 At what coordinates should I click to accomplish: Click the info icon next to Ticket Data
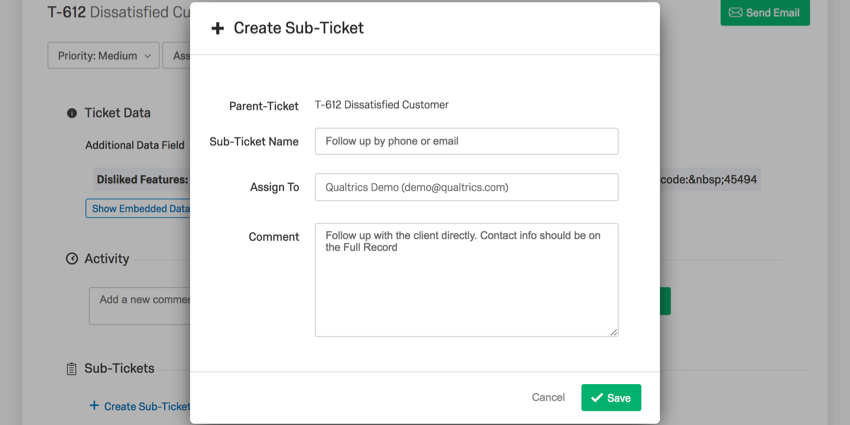72,113
